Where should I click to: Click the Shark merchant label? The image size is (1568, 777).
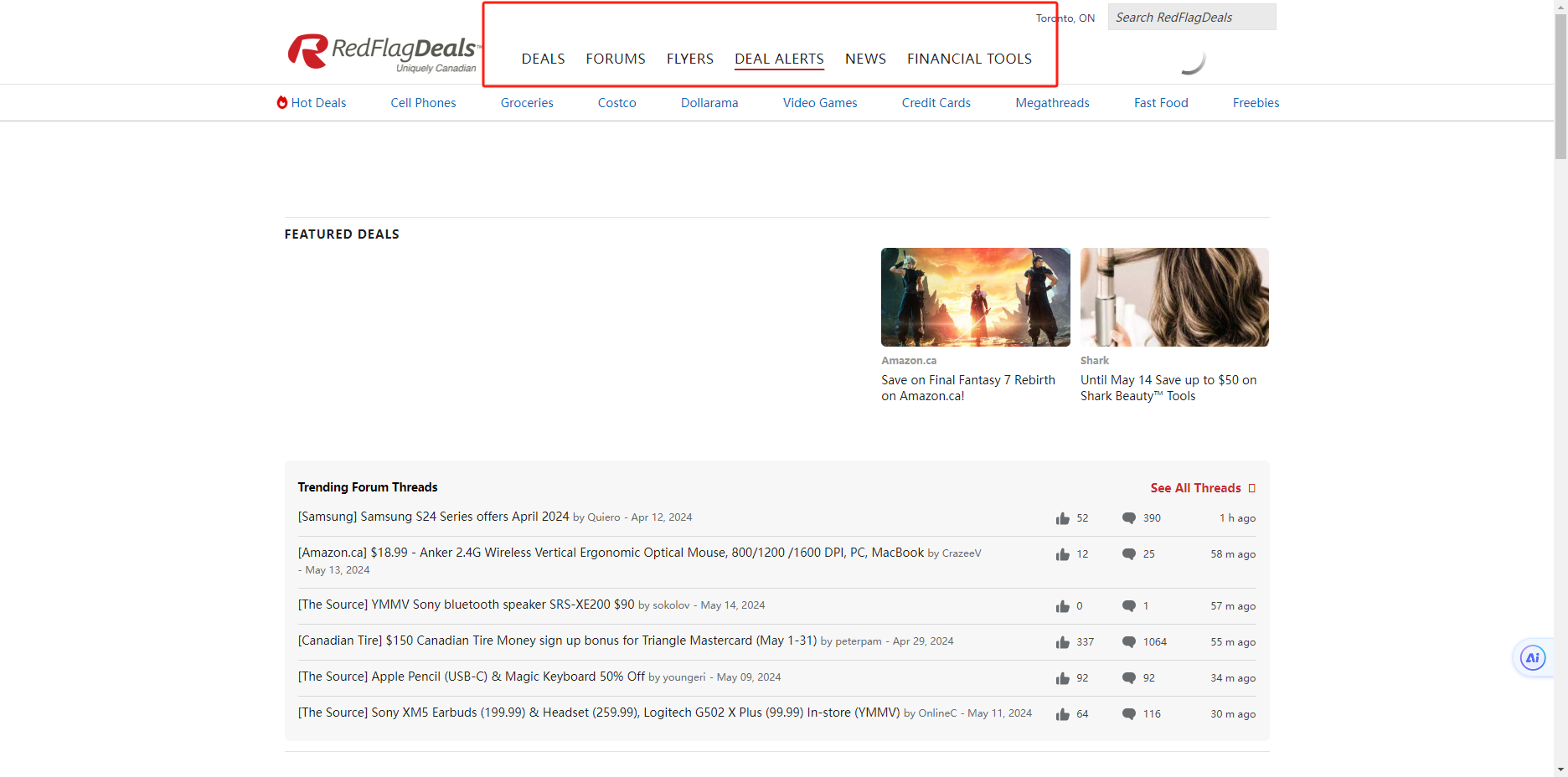pyautogui.click(x=1095, y=361)
